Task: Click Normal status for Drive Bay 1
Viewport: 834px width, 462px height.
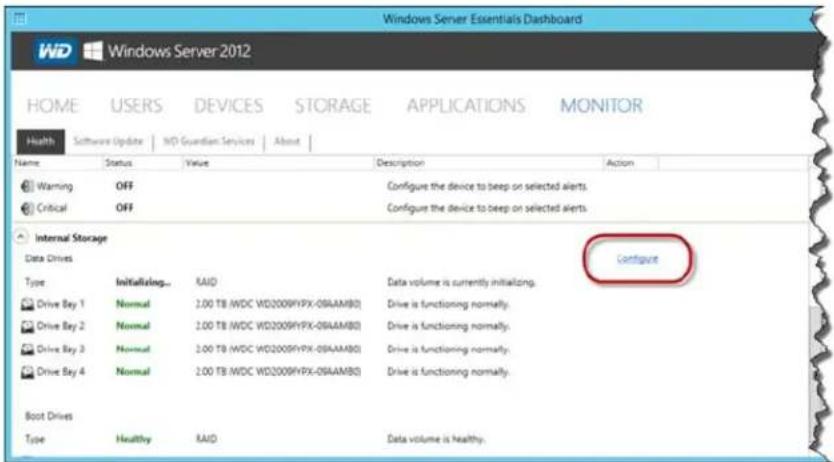Action: 133,304
